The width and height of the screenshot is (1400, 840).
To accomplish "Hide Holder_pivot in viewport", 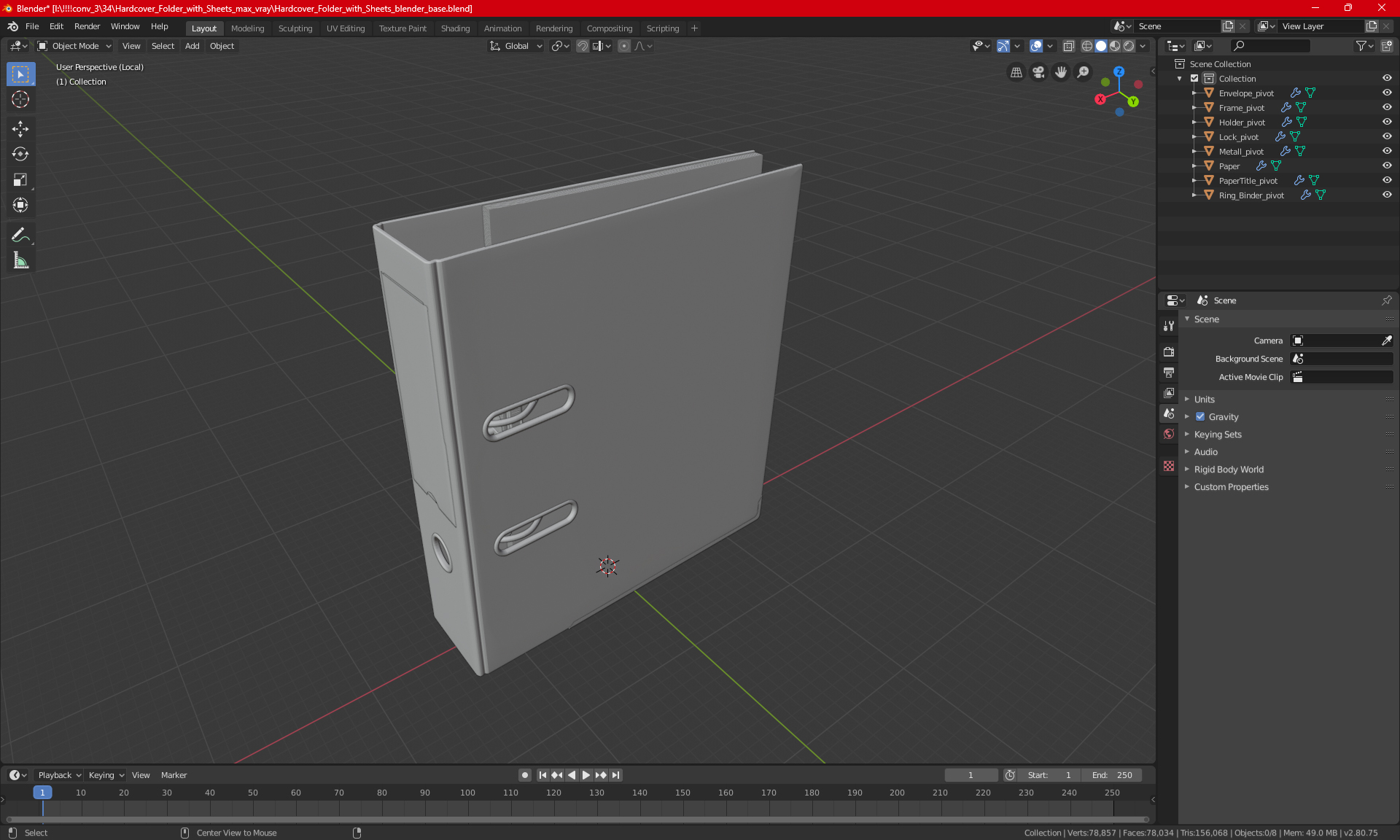I will (1387, 122).
